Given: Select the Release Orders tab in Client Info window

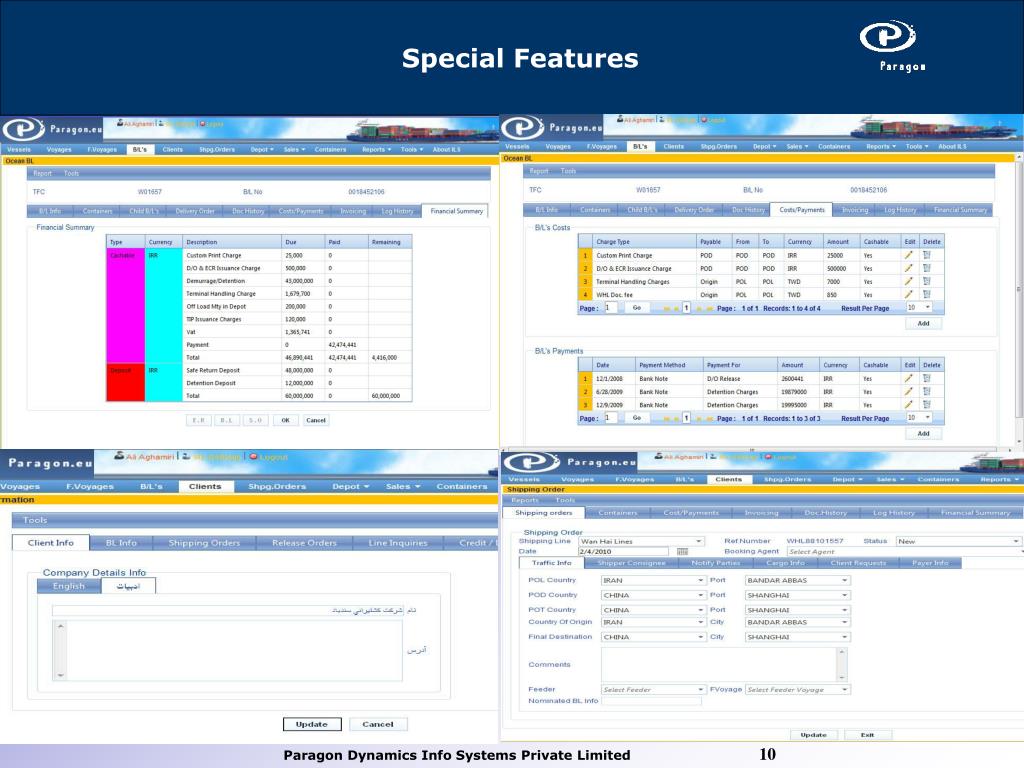Looking at the screenshot, I should tap(304, 543).
